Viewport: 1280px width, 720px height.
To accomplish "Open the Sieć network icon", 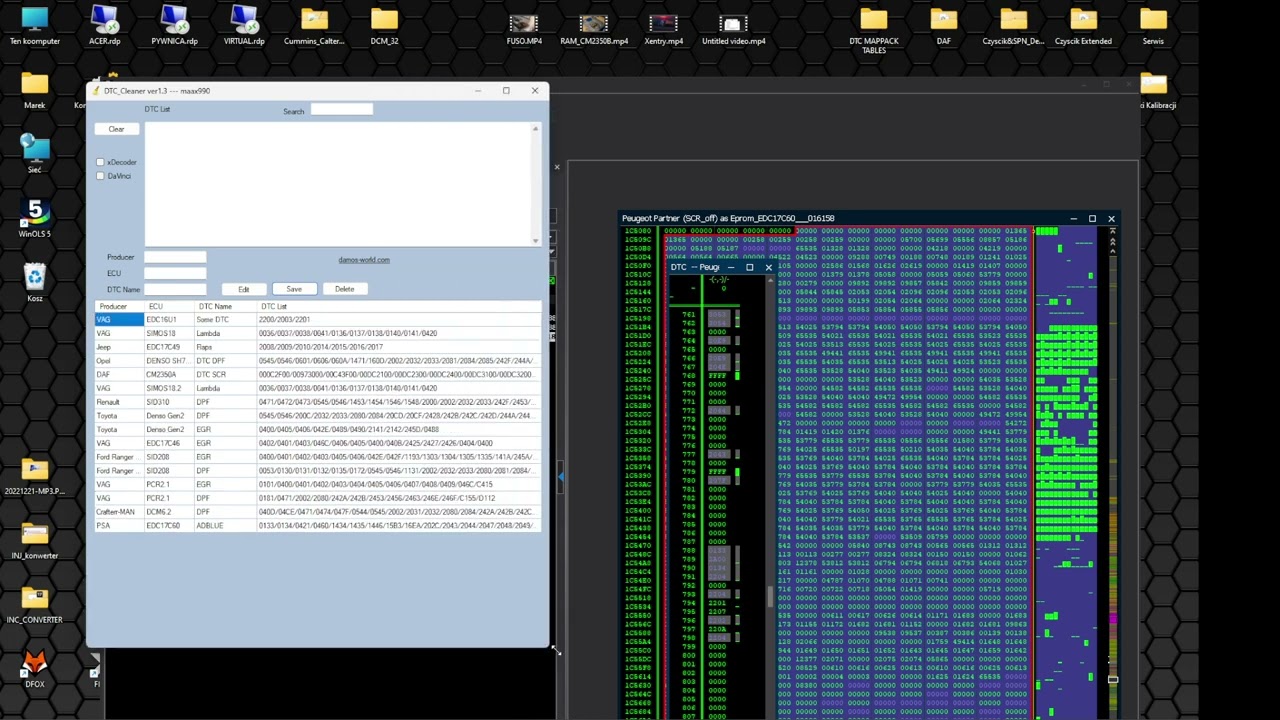I will pos(35,154).
